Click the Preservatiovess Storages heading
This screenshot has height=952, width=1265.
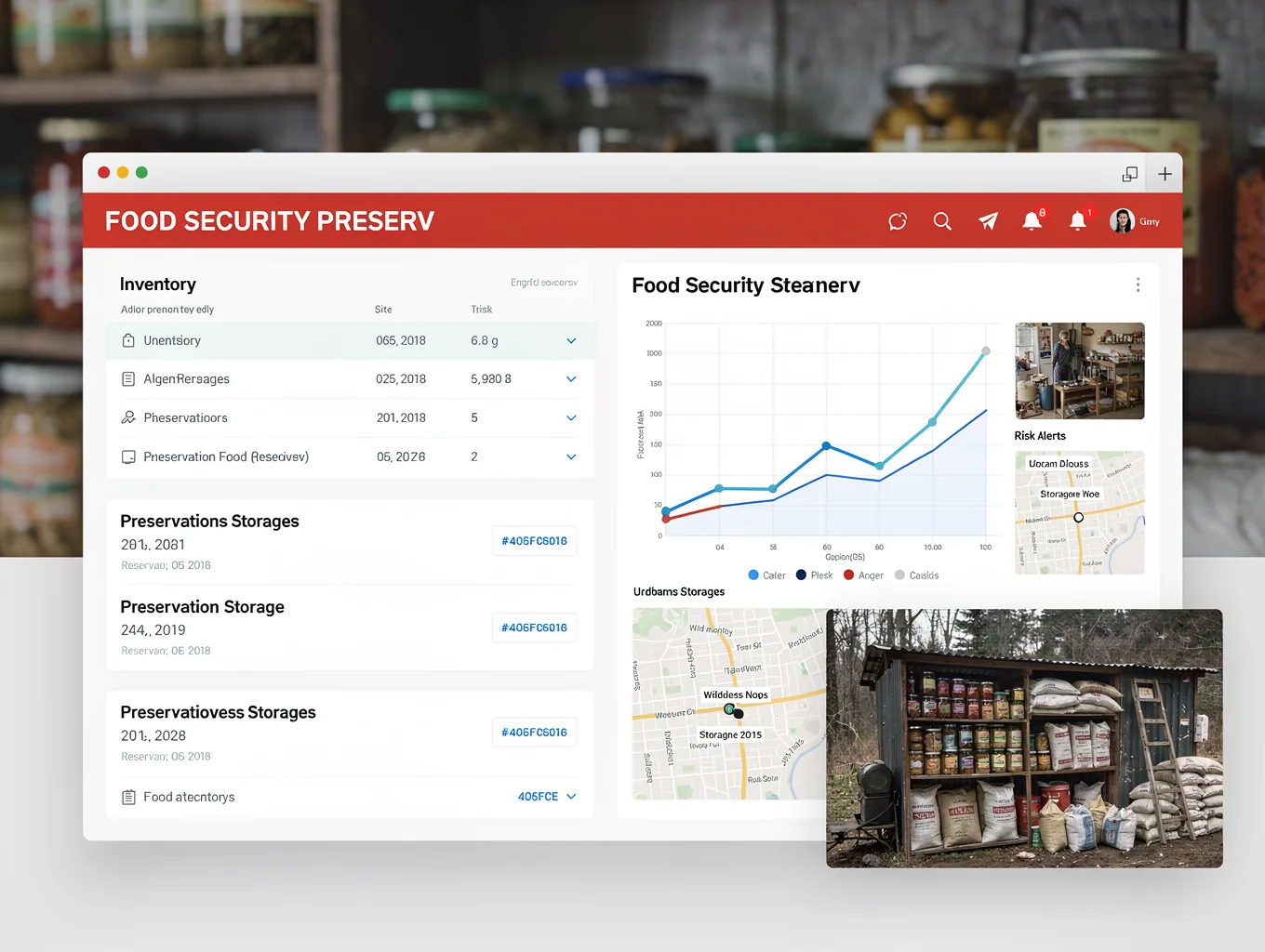218,712
